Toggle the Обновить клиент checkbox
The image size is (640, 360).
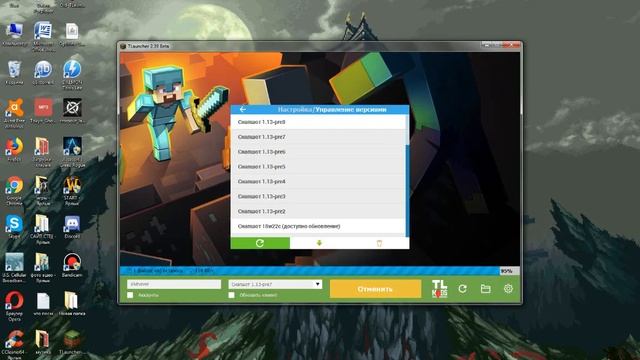(231, 295)
